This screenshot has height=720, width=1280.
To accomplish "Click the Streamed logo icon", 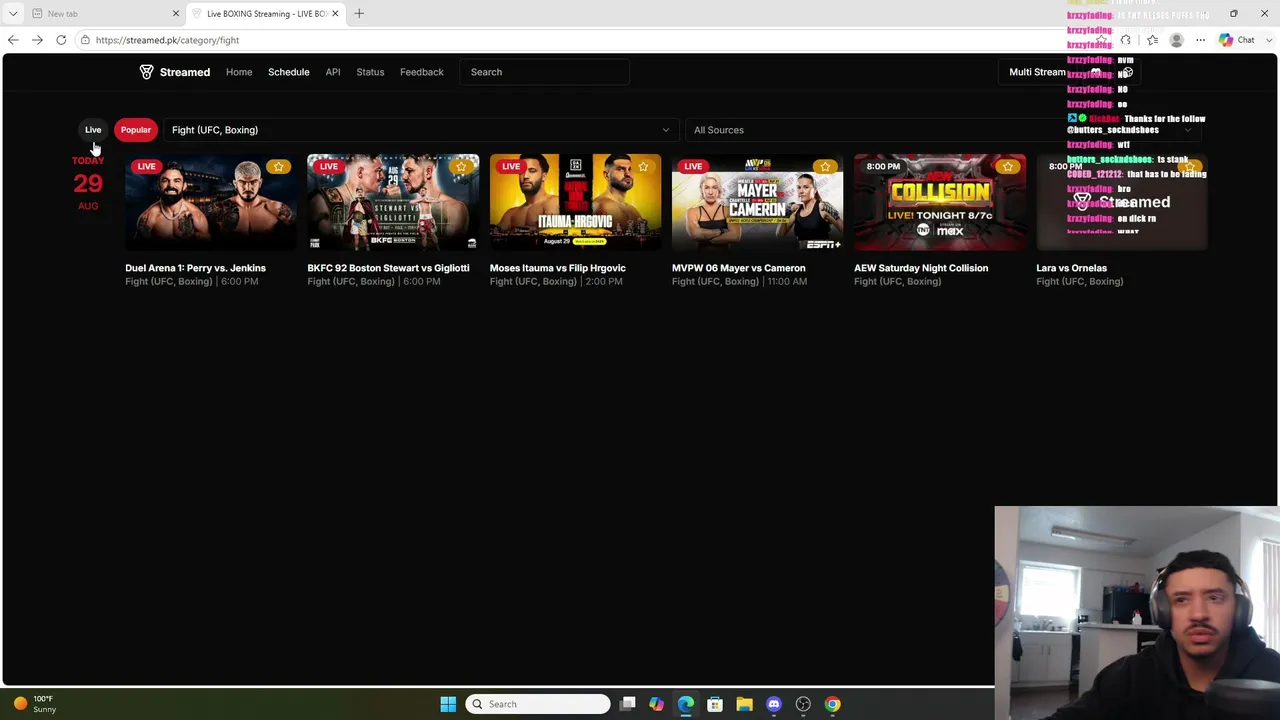I will (146, 72).
